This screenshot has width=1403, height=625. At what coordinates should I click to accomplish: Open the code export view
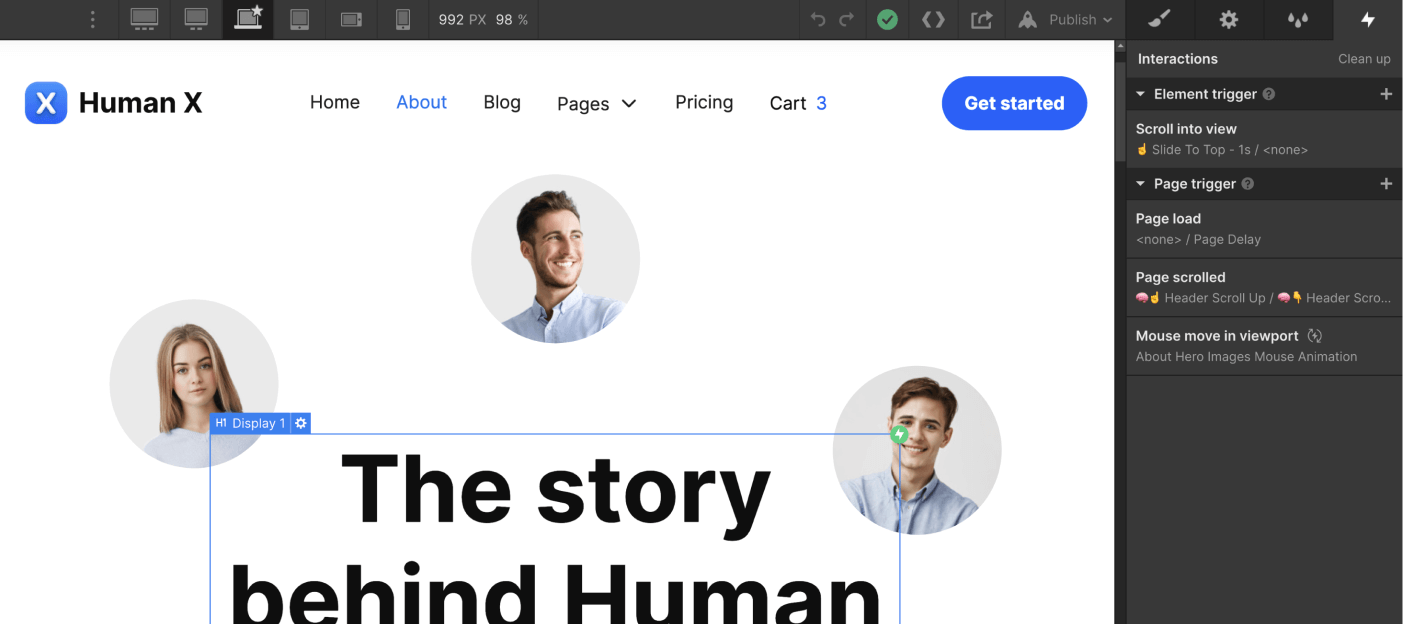932,19
